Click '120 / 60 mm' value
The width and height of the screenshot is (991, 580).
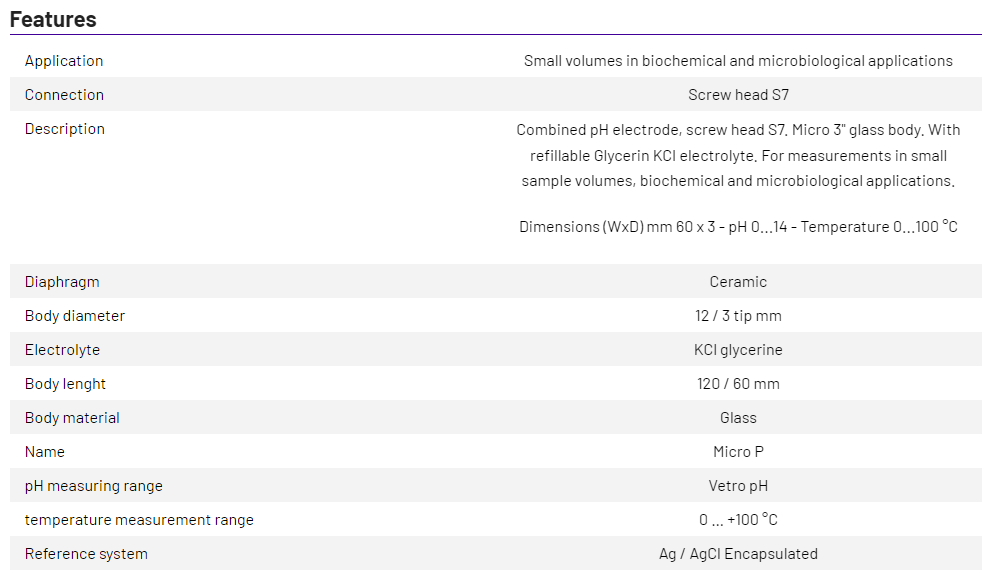(x=738, y=384)
